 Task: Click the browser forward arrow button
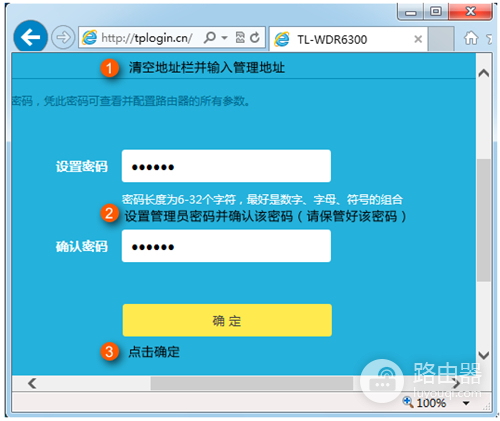point(63,37)
